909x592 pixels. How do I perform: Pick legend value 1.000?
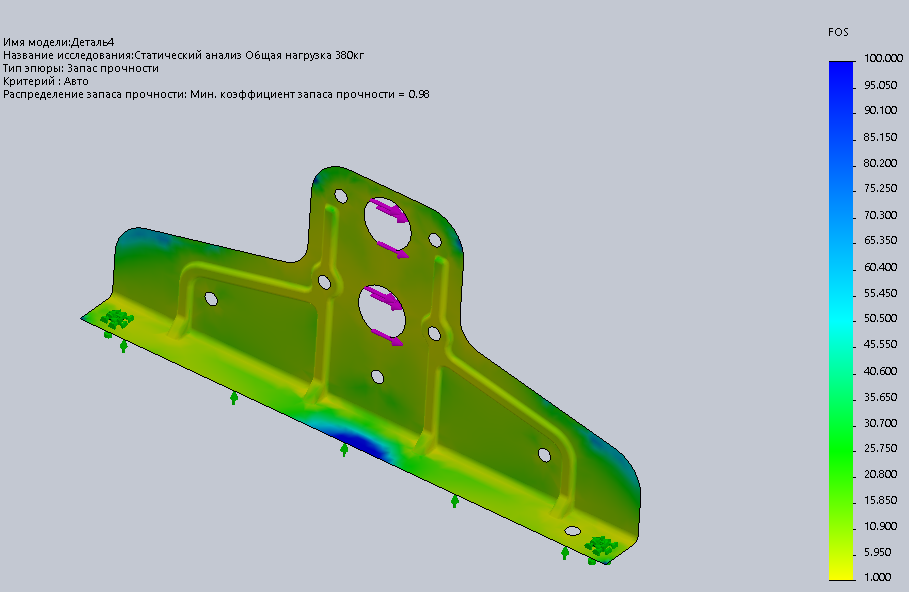[x=878, y=578]
